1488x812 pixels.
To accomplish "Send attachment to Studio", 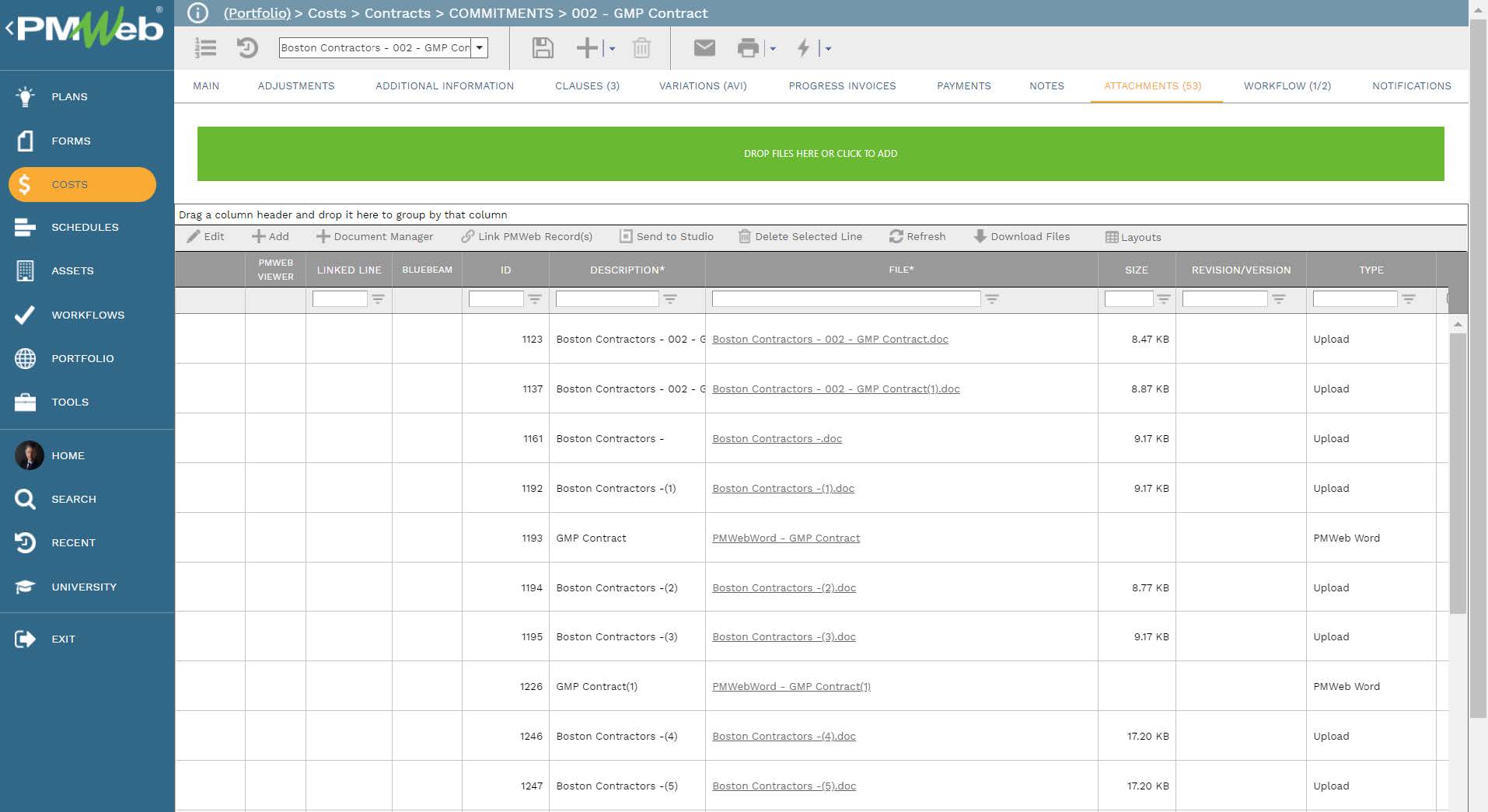I will click(666, 236).
